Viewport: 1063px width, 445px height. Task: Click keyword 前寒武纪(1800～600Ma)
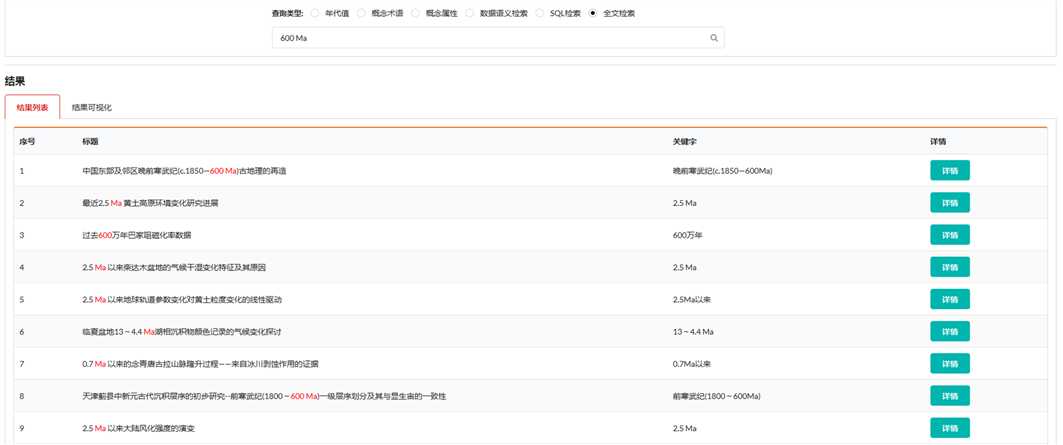(x=717, y=396)
